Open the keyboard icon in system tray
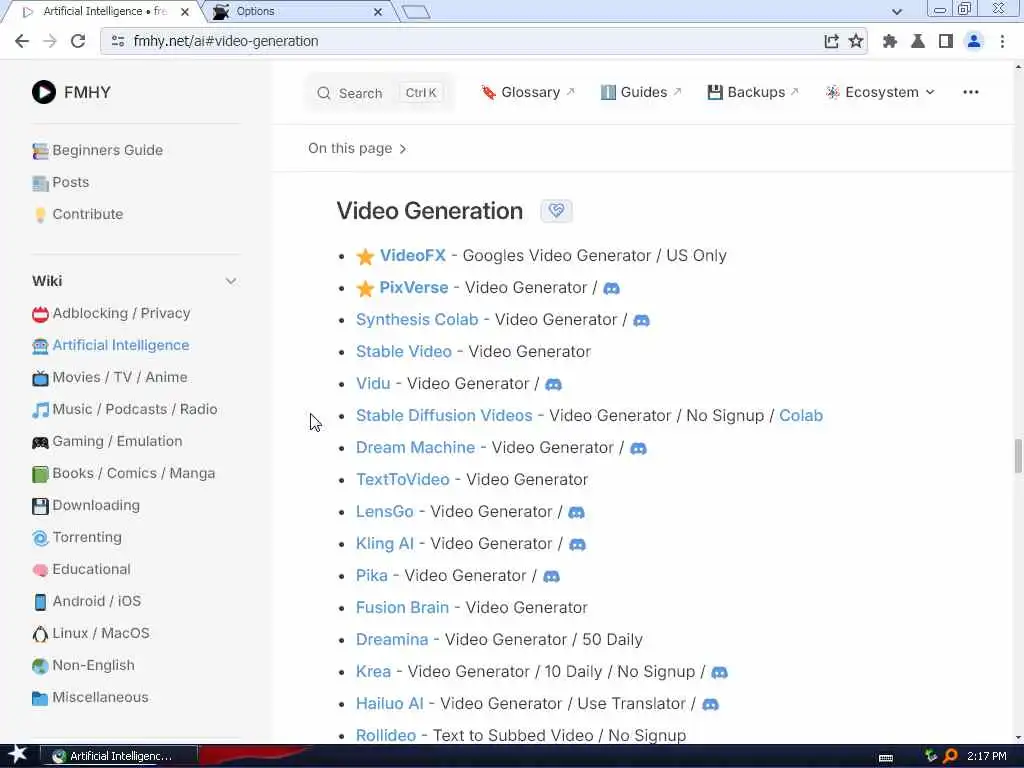 [x=886, y=758]
